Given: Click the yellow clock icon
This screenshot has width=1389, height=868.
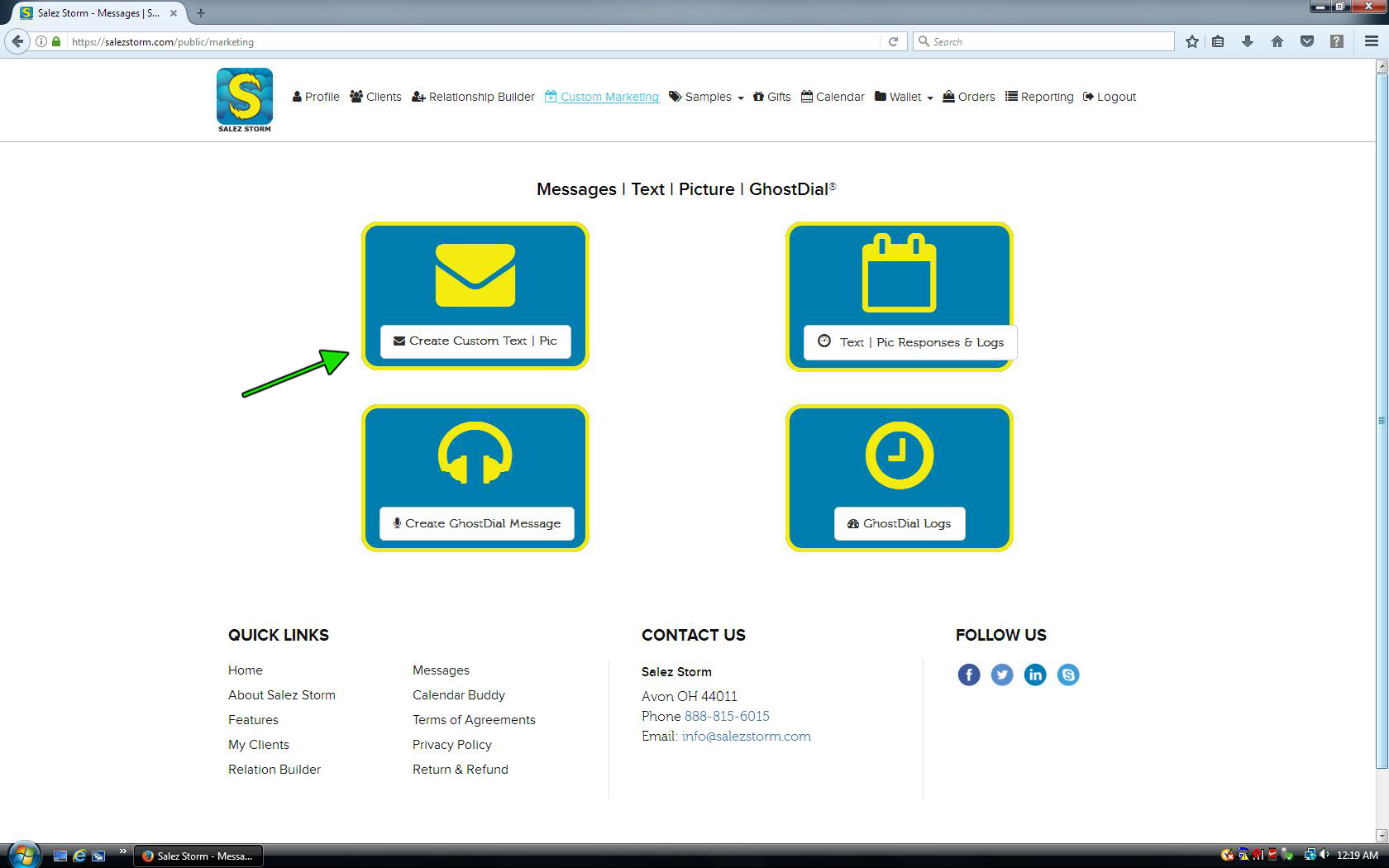Looking at the screenshot, I should point(899,455).
